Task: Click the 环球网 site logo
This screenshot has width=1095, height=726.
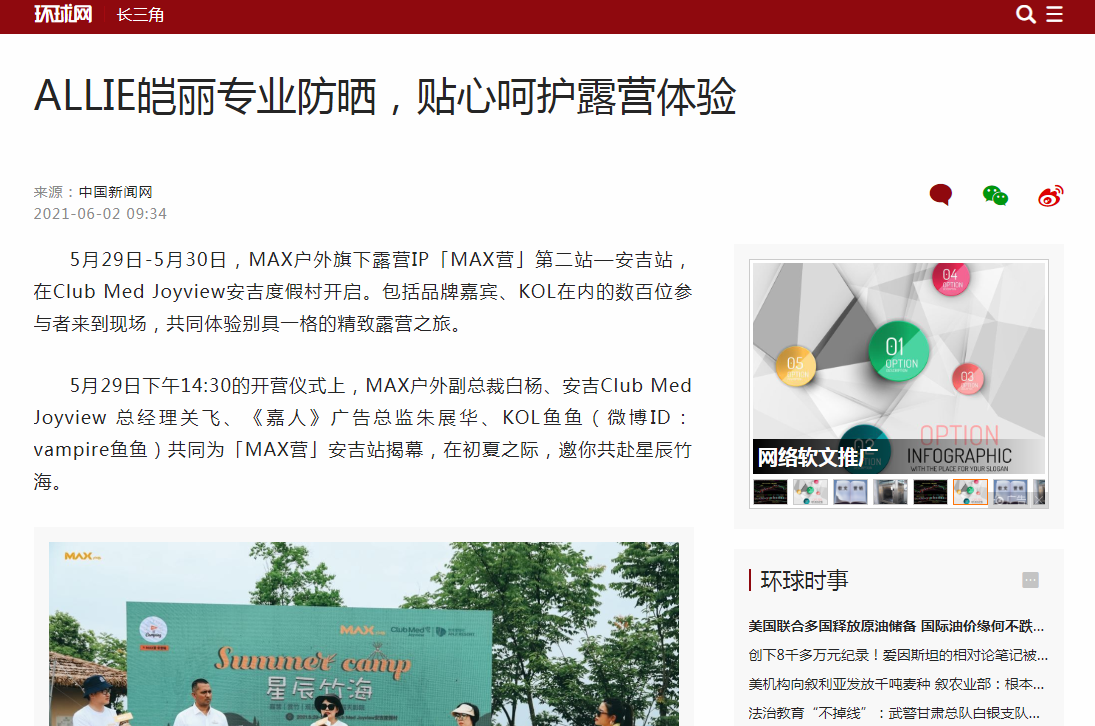Action: coord(63,14)
